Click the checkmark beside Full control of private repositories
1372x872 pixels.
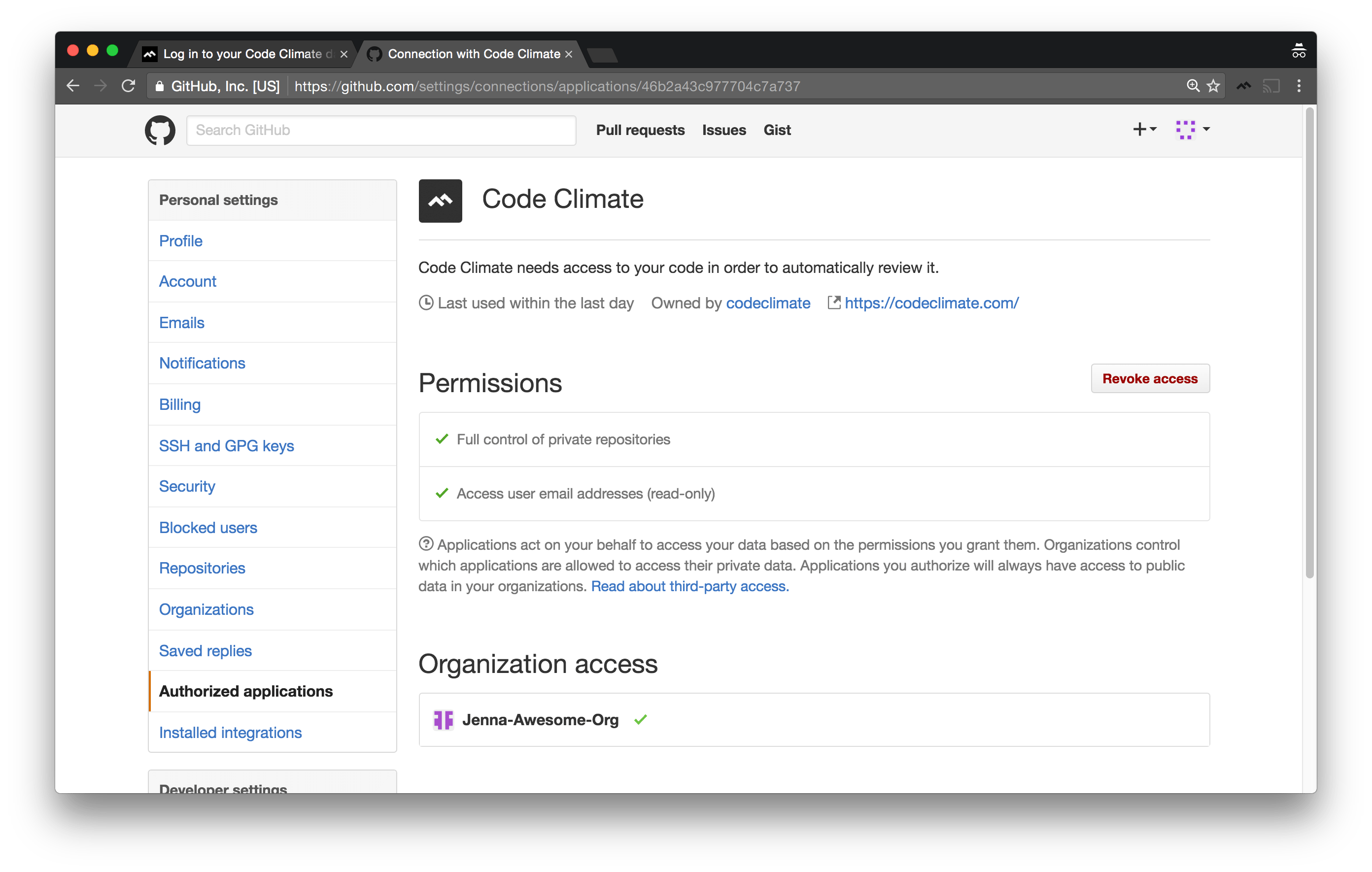point(442,438)
